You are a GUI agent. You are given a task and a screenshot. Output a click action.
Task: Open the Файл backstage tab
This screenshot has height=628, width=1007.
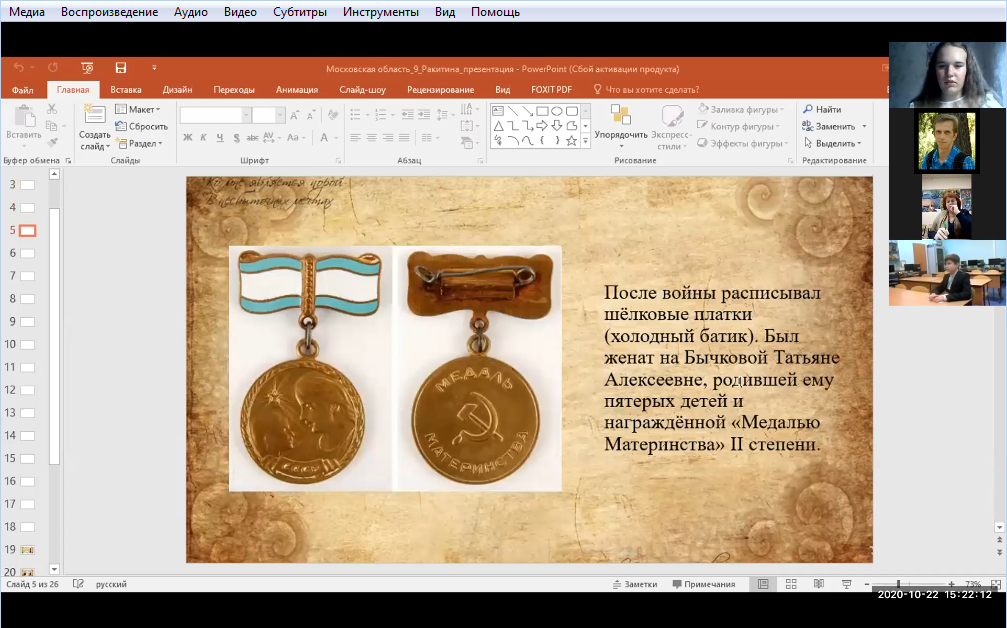point(22,89)
